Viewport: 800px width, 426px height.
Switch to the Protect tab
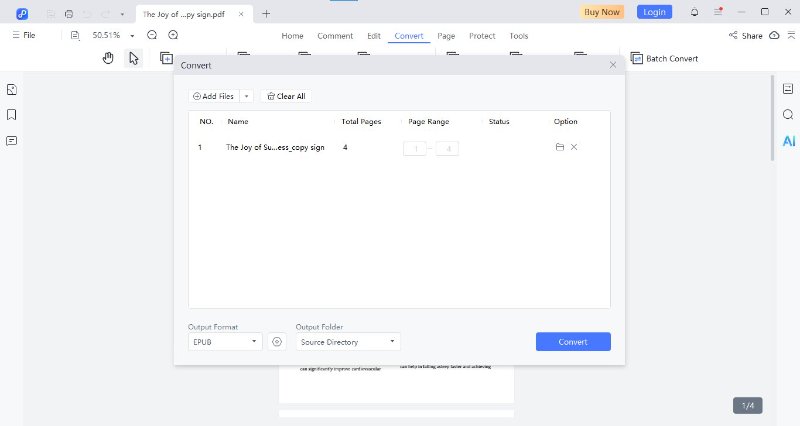click(482, 36)
